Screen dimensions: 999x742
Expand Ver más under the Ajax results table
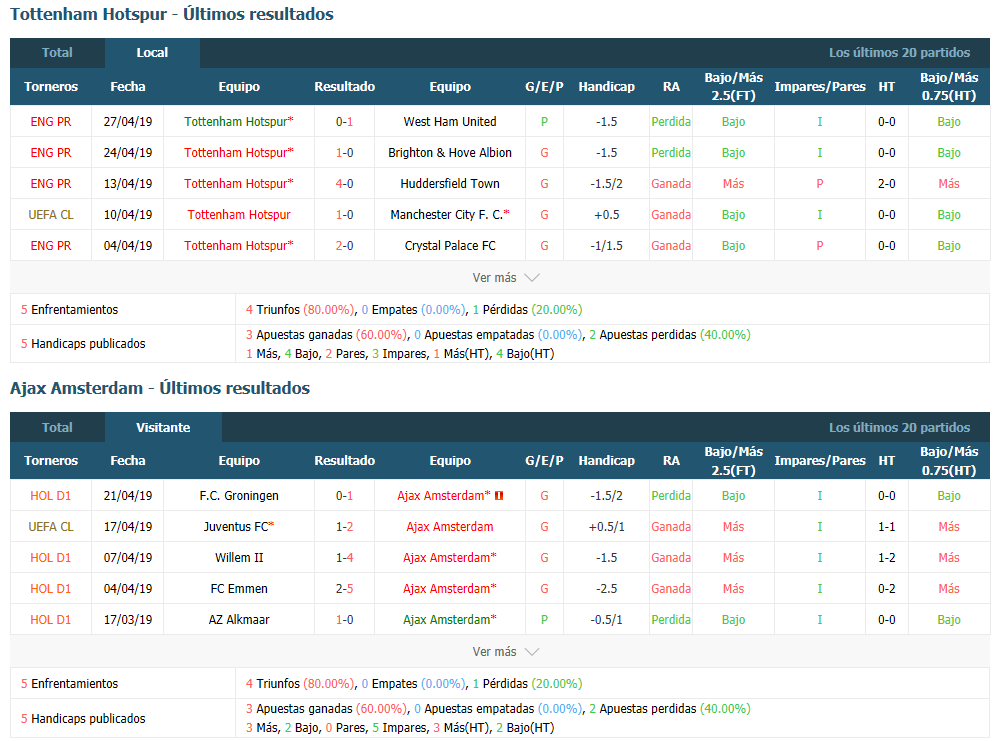point(506,652)
